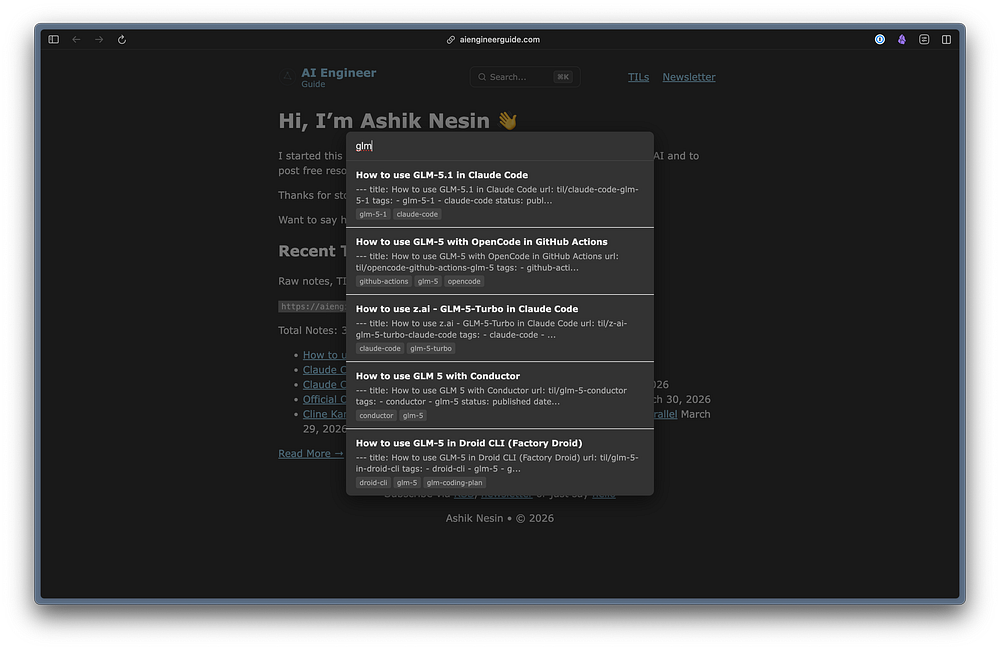
Task: Click the AI Engineer Guide logo icon
Action: [x=288, y=77]
